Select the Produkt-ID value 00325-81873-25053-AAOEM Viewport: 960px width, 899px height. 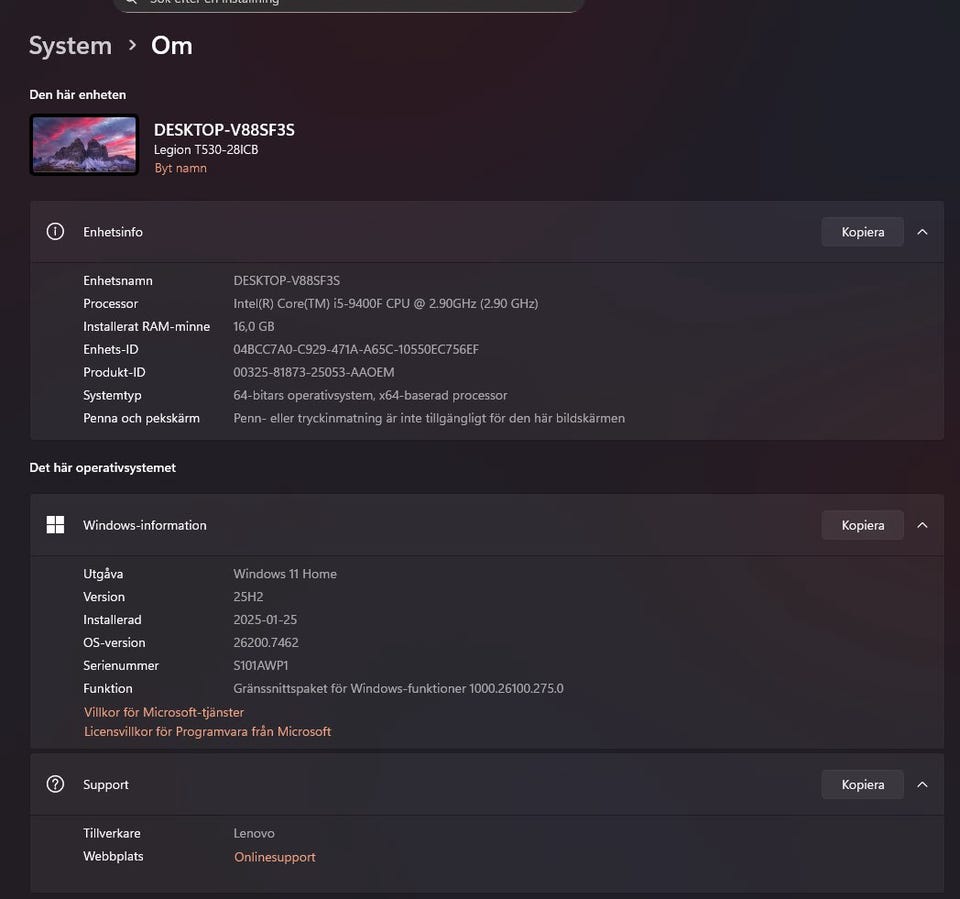(313, 372)
